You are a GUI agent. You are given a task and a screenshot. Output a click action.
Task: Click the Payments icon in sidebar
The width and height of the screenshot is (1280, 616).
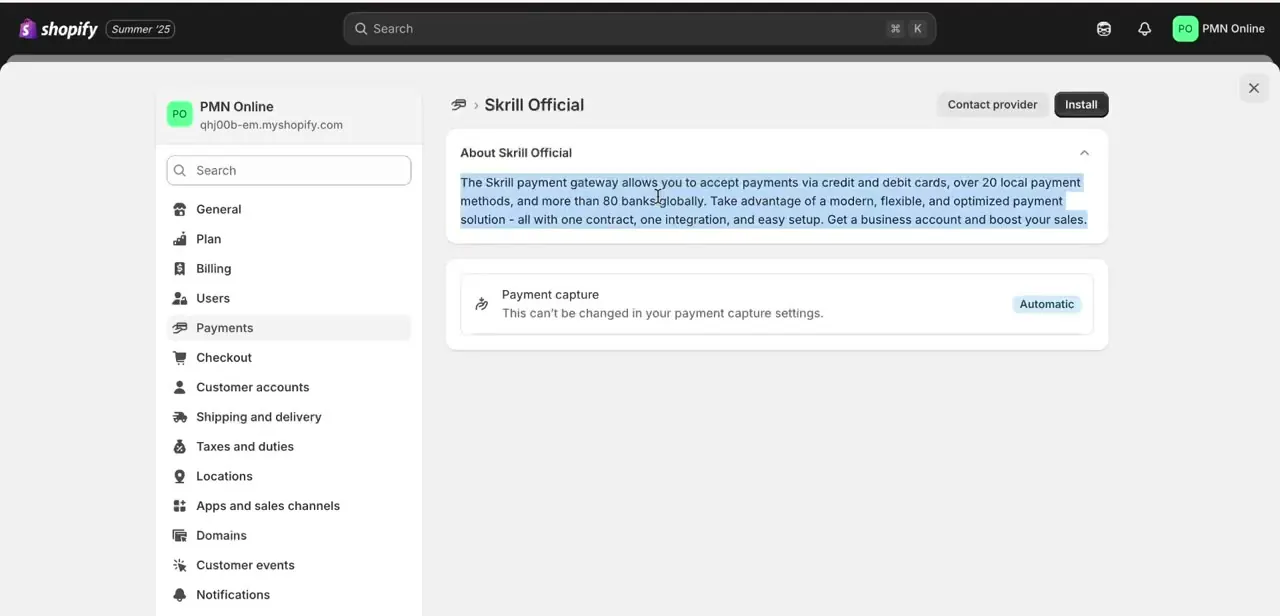click(180, 328)
